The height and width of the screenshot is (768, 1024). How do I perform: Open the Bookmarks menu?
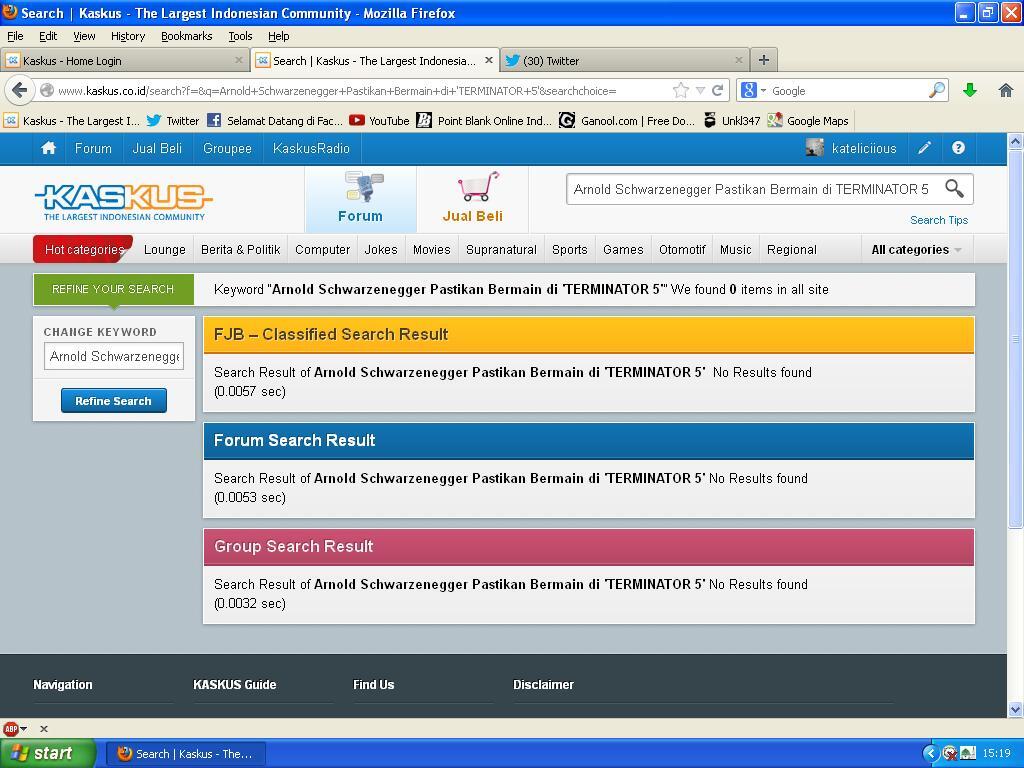(187, 36)
